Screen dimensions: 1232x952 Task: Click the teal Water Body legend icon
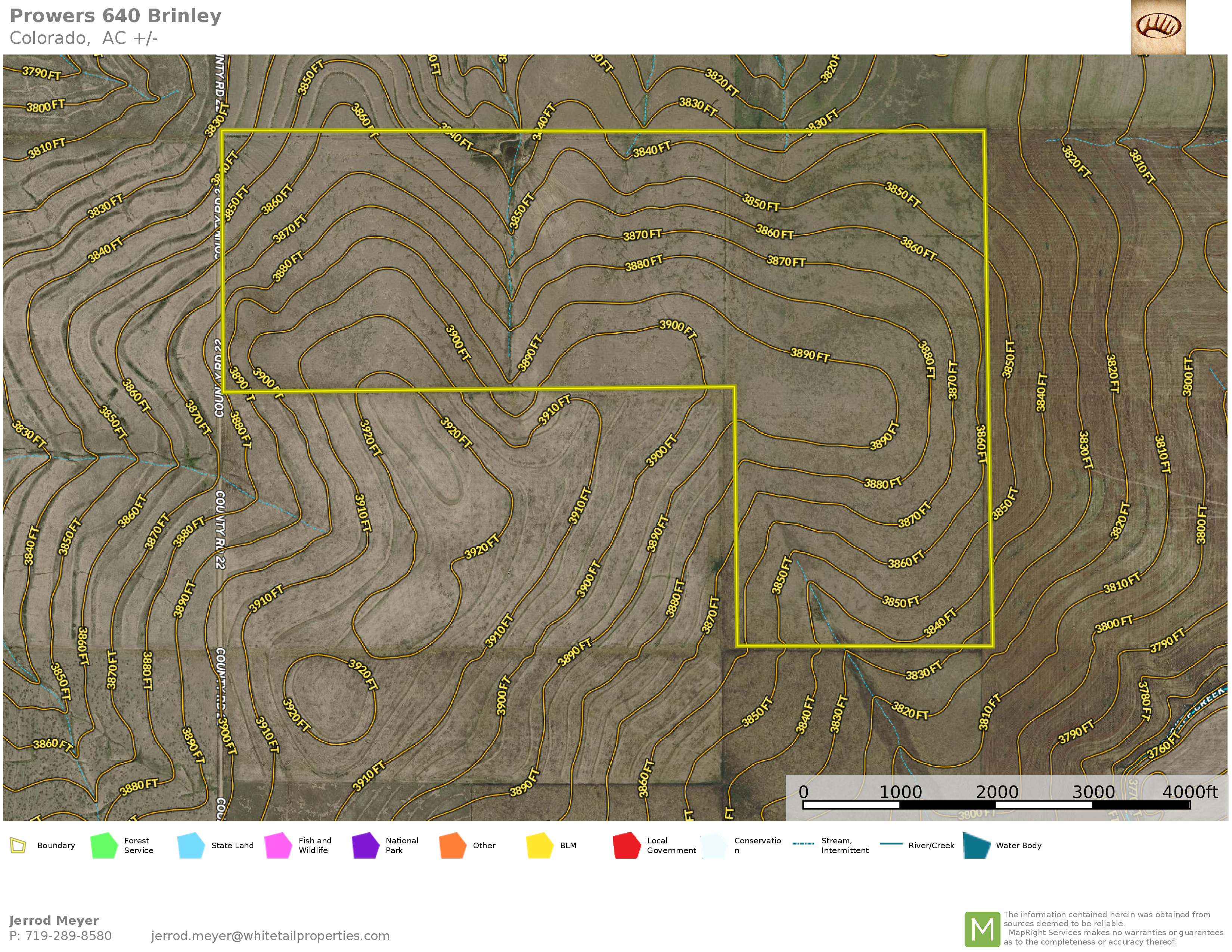[x=977, y=845]
